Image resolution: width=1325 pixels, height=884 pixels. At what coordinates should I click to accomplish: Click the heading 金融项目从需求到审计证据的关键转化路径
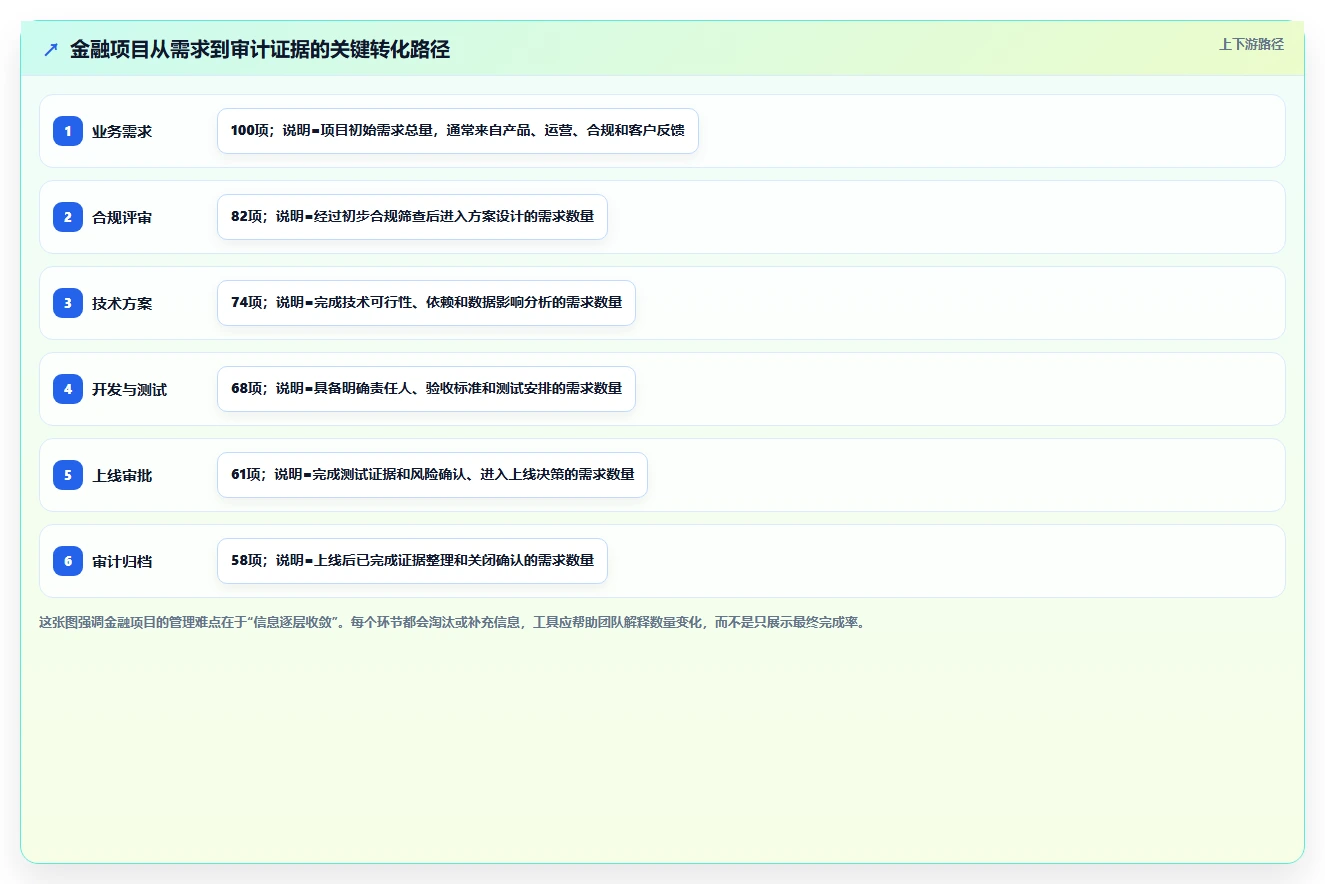pos(260,49)
